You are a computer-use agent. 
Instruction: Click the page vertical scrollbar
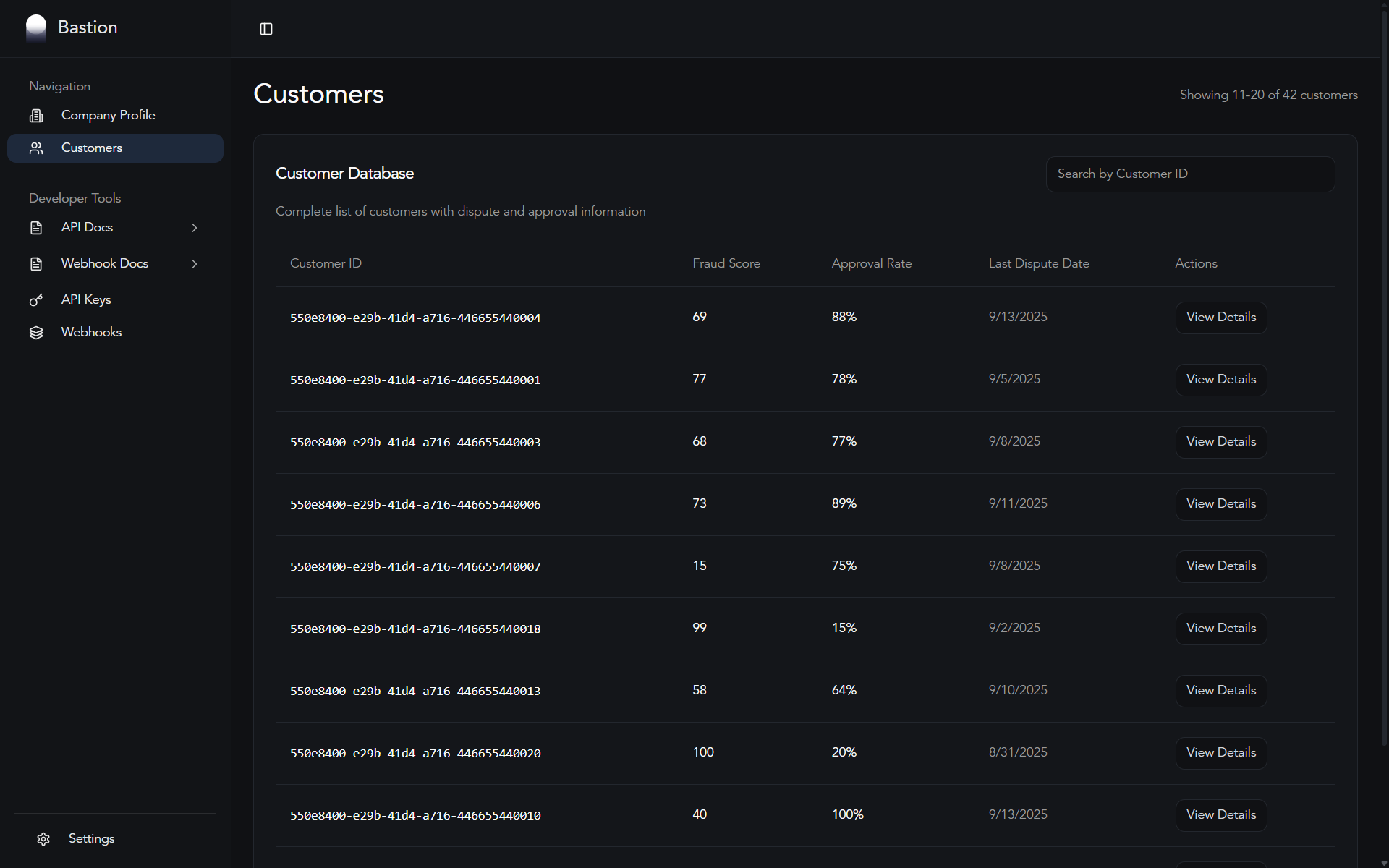[x=1384, y=376]
